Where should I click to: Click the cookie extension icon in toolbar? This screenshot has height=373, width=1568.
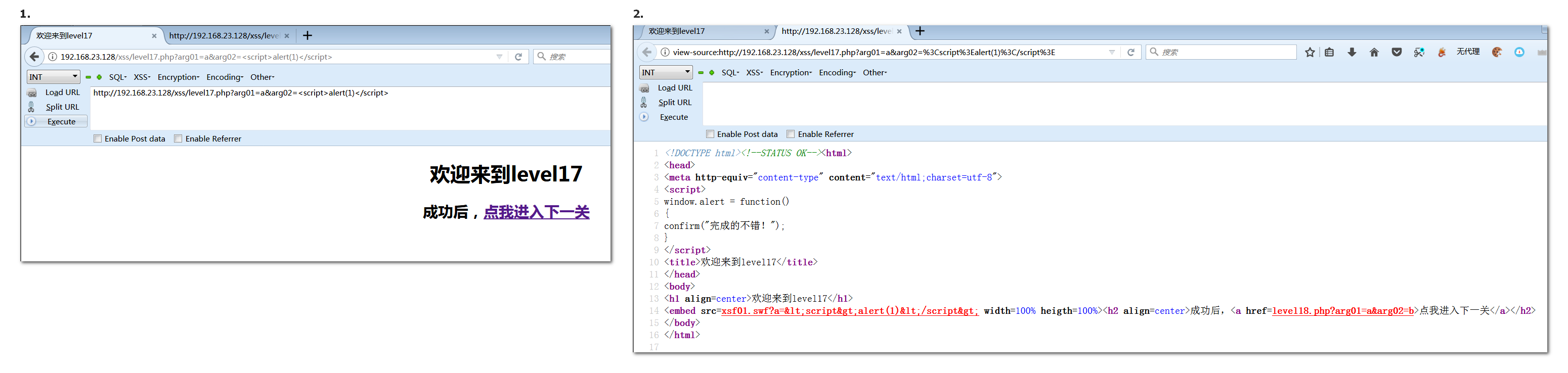[x=1497, y=53]
